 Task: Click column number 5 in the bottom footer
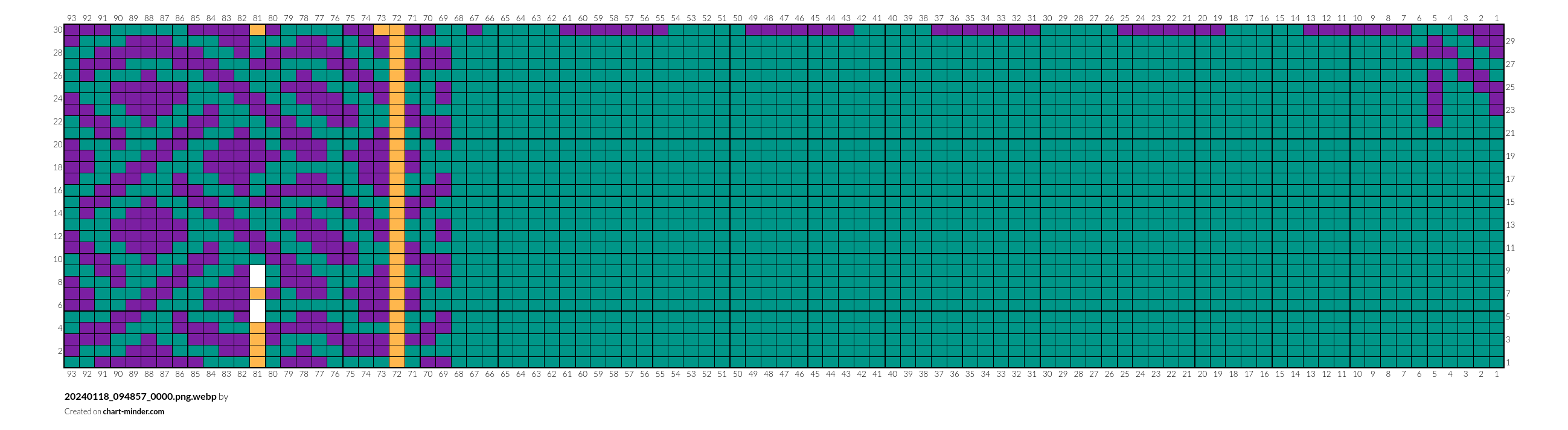[1435, 374]
